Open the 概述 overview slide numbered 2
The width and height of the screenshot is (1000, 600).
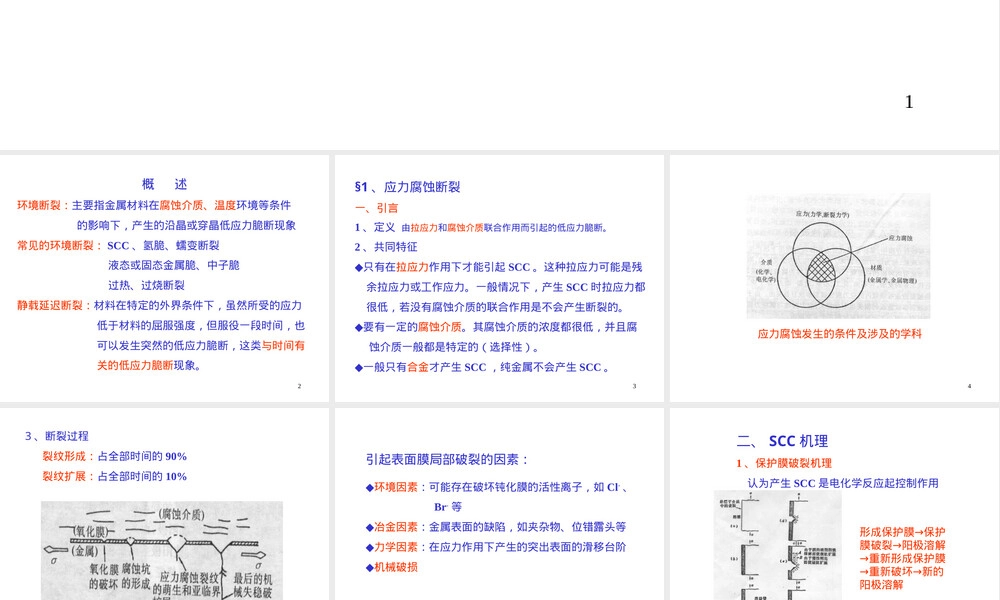click(x=165, y=278)
